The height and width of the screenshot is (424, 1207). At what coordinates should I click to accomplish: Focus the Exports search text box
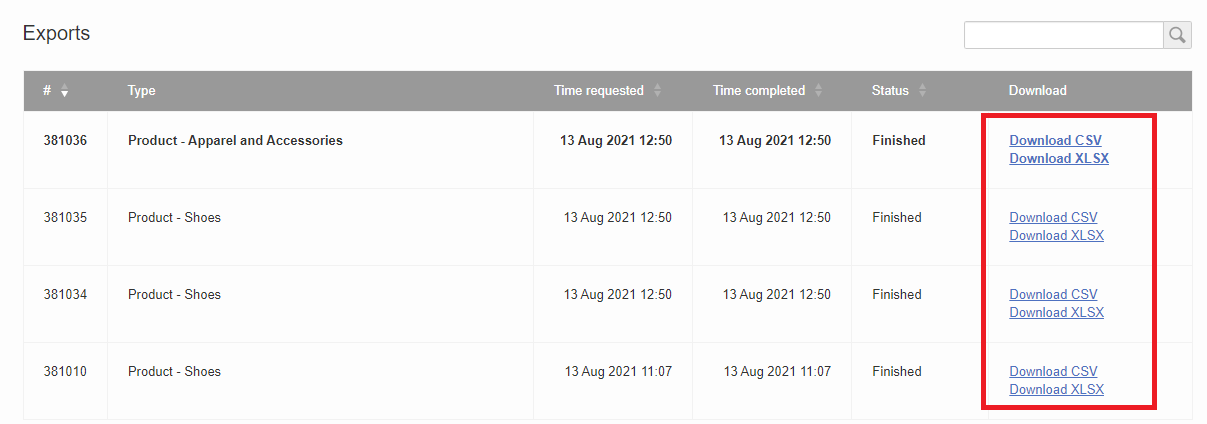pos(1063,35)
